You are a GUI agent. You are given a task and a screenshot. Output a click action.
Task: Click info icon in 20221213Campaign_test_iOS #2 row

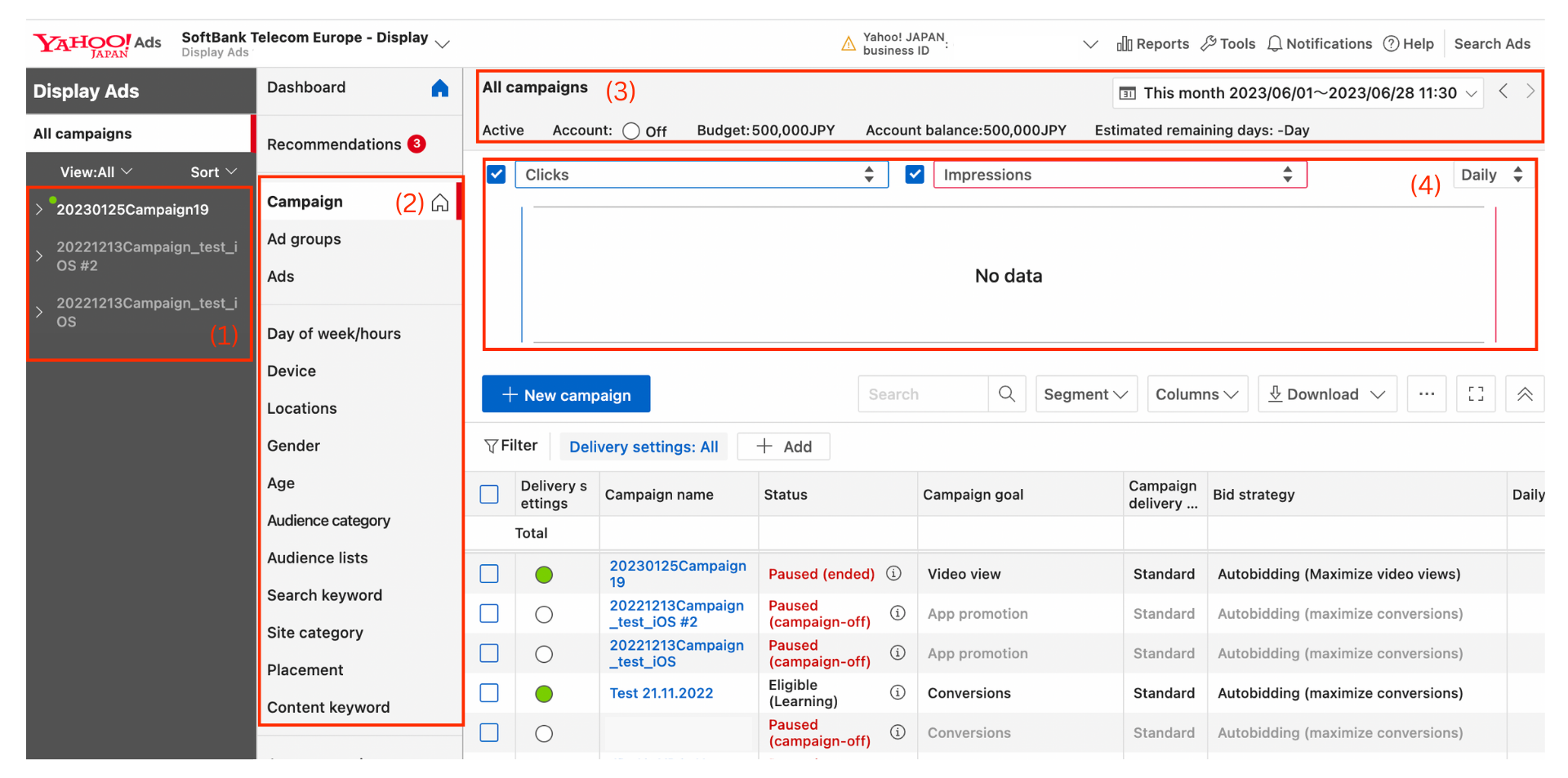(898, 613)
